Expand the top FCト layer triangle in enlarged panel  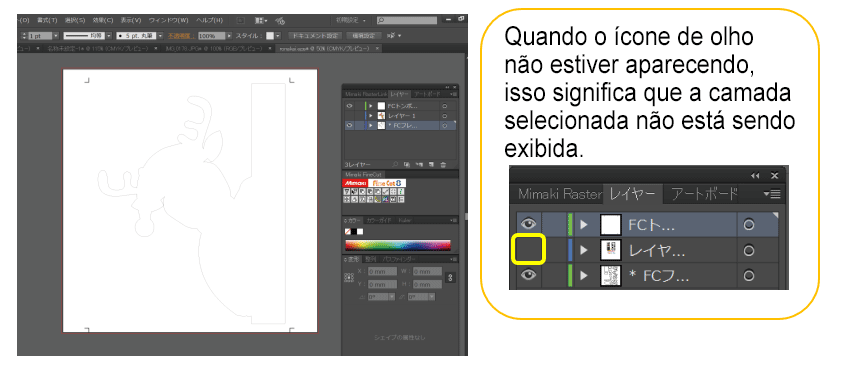[x=584, y=225]
